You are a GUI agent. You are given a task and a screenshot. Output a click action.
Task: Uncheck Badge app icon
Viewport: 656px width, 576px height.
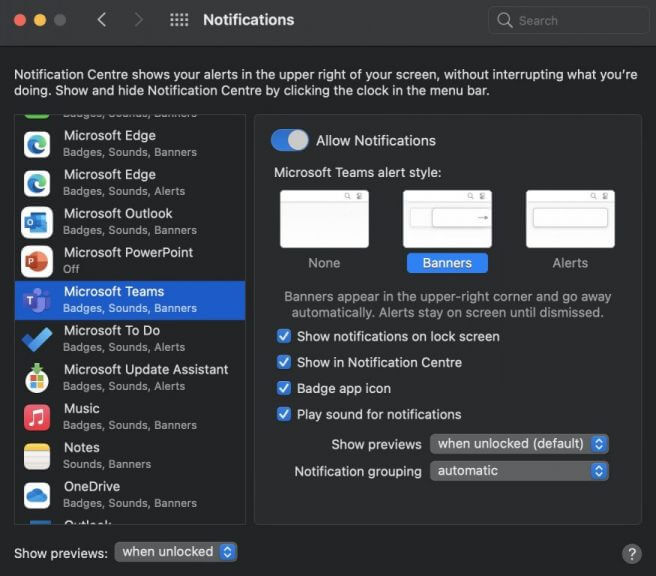[x=284, y=388]
